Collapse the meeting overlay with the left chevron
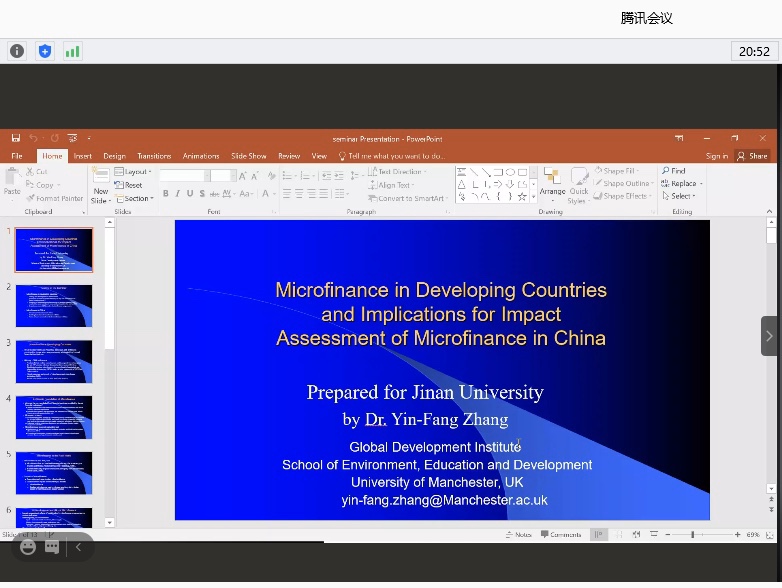Viewport: 782px width, 588px height. click(78, 547)
